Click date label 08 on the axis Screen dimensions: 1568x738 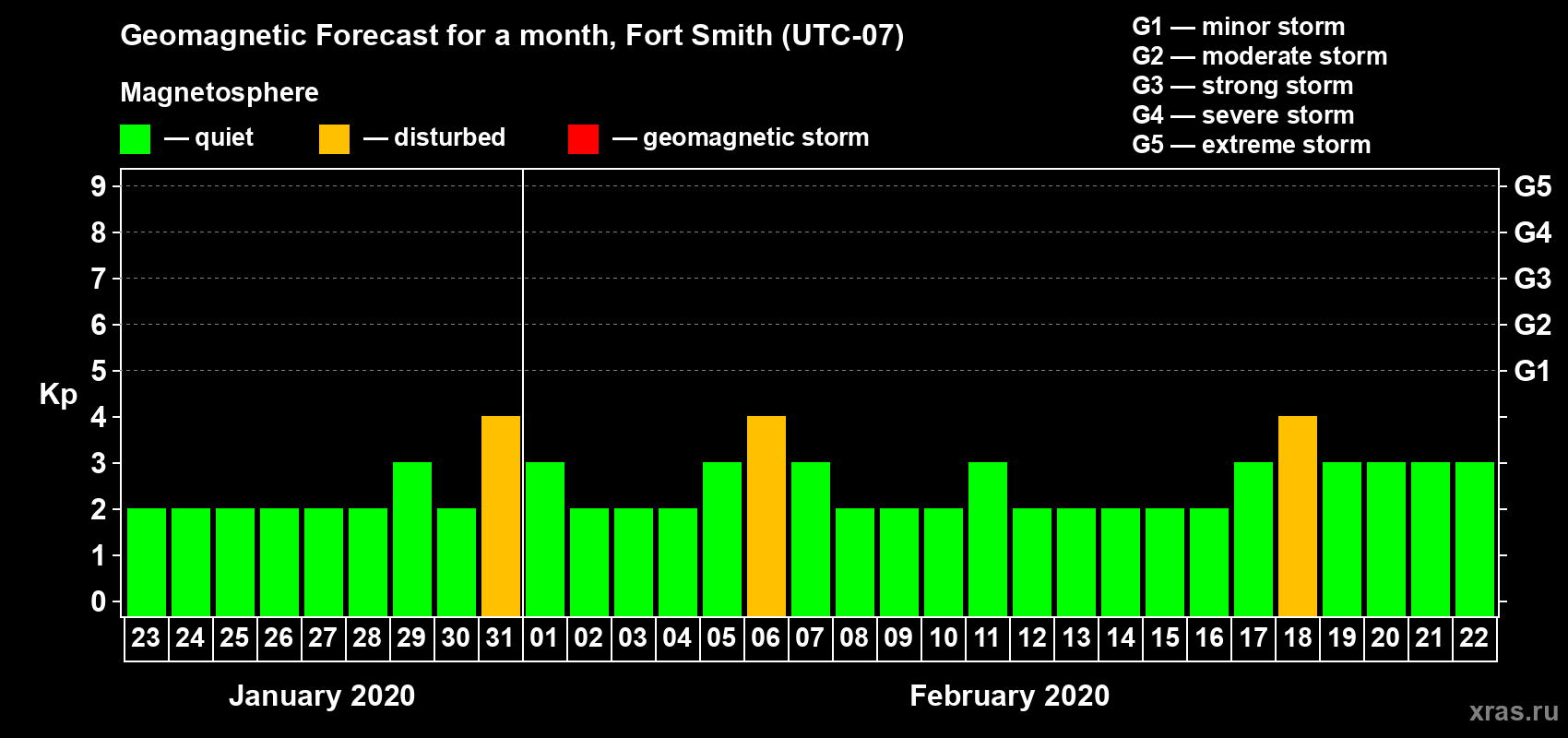click(854, 638)
